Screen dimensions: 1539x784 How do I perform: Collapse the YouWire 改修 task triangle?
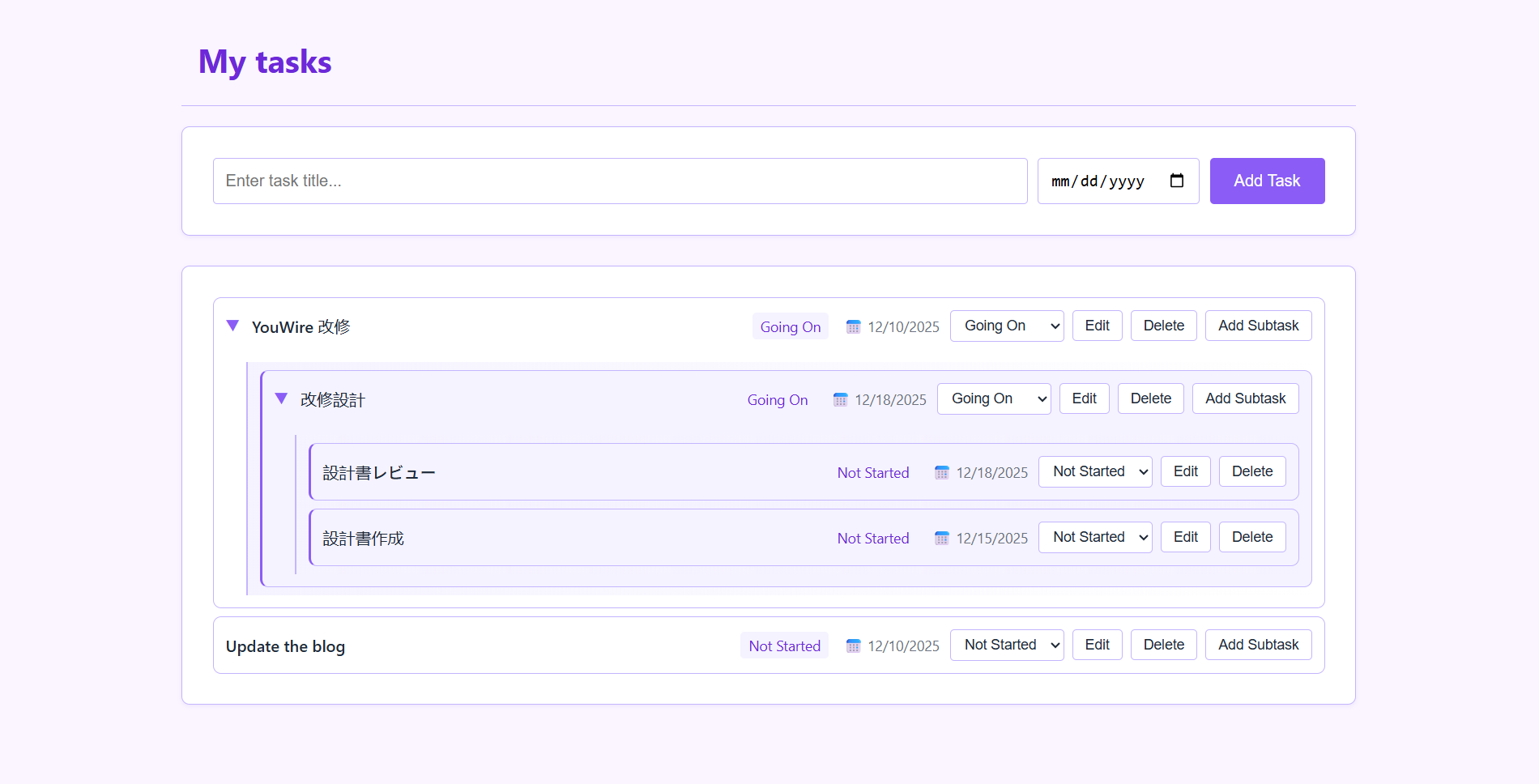coord(232,326)
